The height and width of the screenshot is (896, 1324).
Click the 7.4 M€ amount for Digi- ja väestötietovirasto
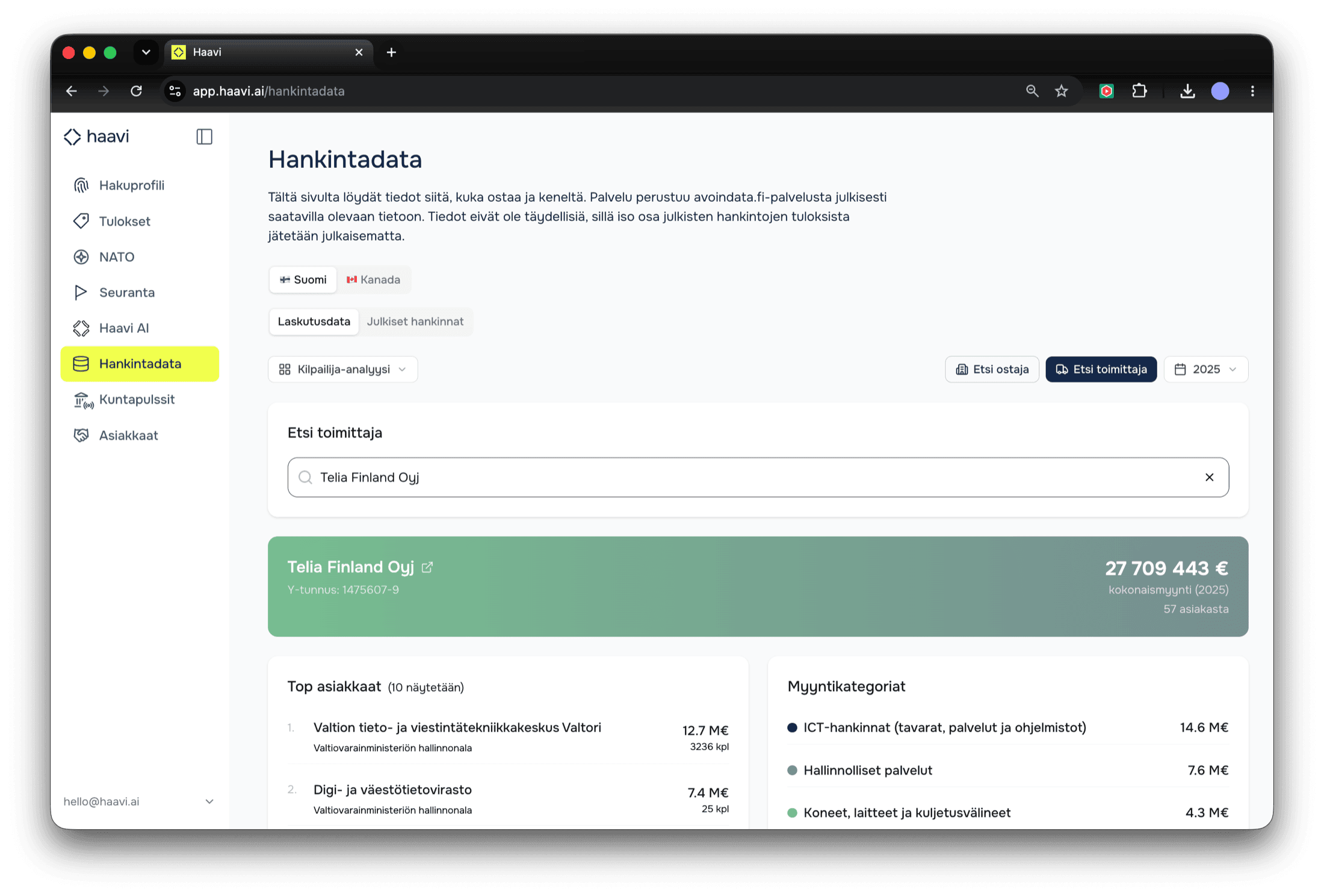coord(708,792)
